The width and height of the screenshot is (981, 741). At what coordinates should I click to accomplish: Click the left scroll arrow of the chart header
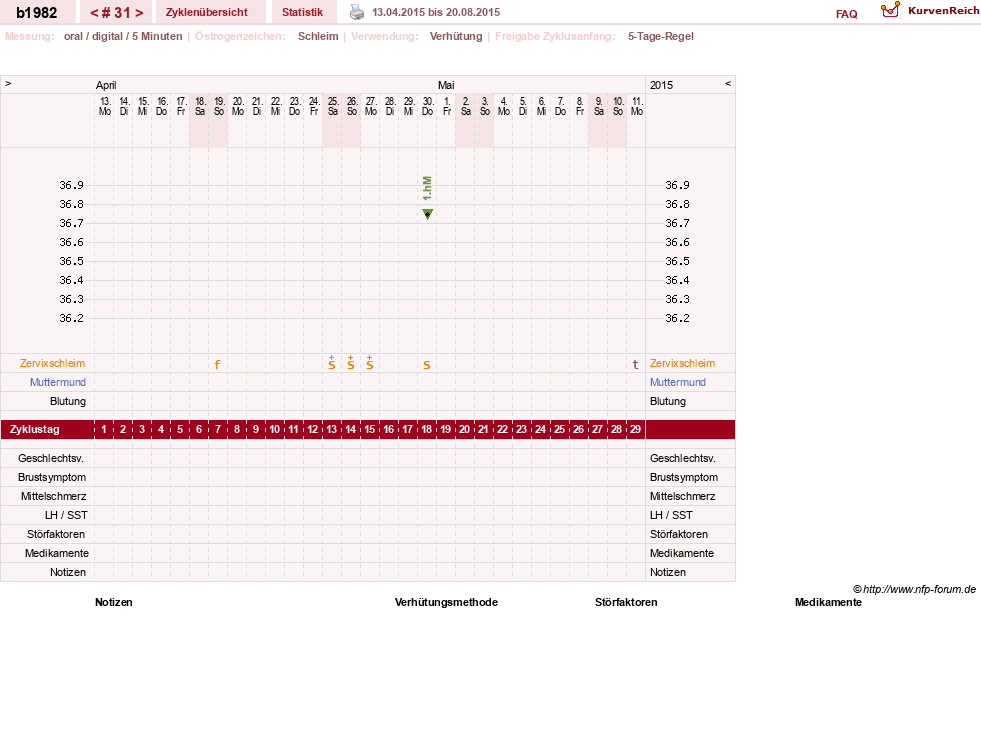8,83
